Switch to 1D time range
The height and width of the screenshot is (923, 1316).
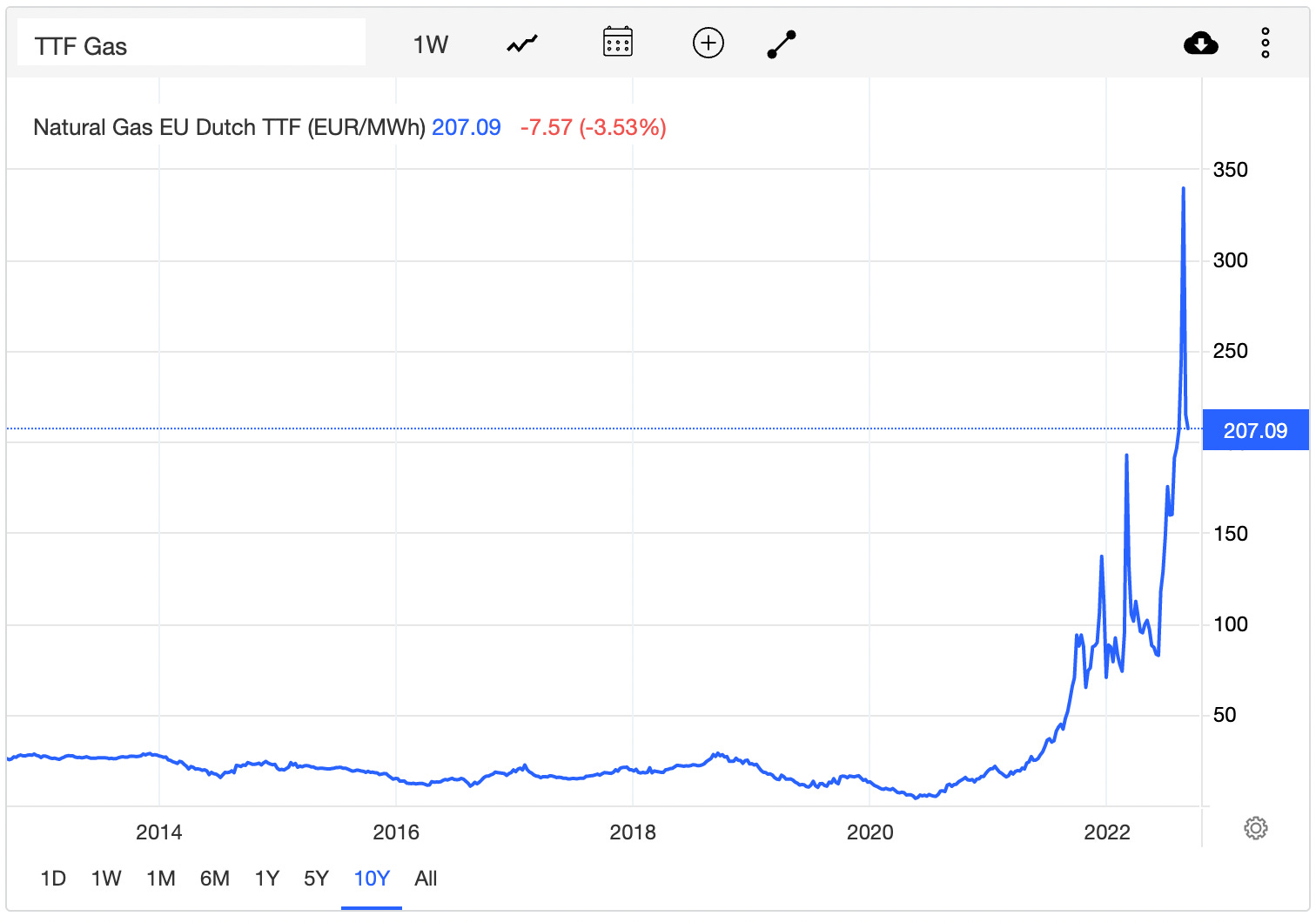coord(53,879)
